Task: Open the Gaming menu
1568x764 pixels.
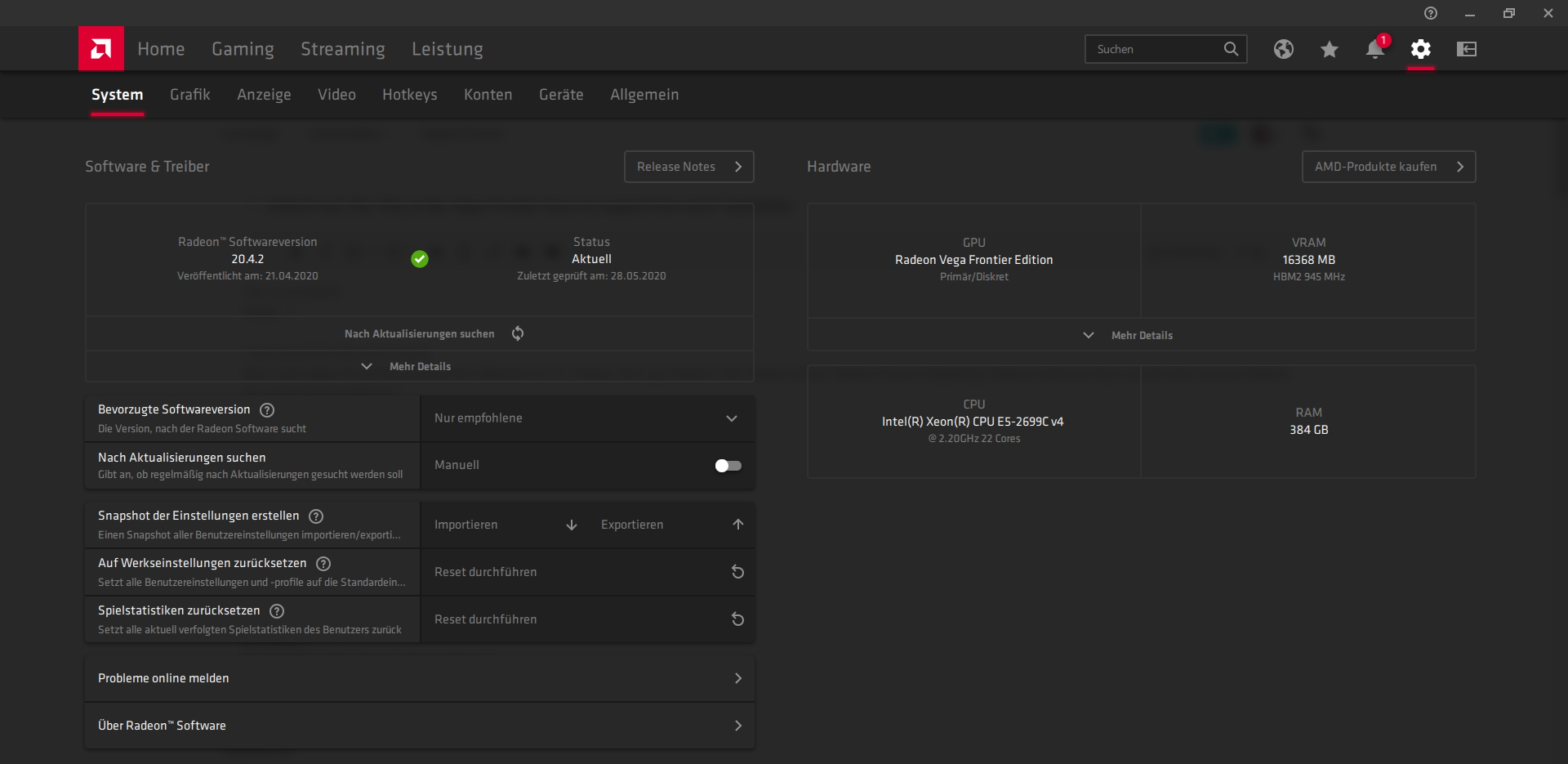Action: click(x=243, y=49)
